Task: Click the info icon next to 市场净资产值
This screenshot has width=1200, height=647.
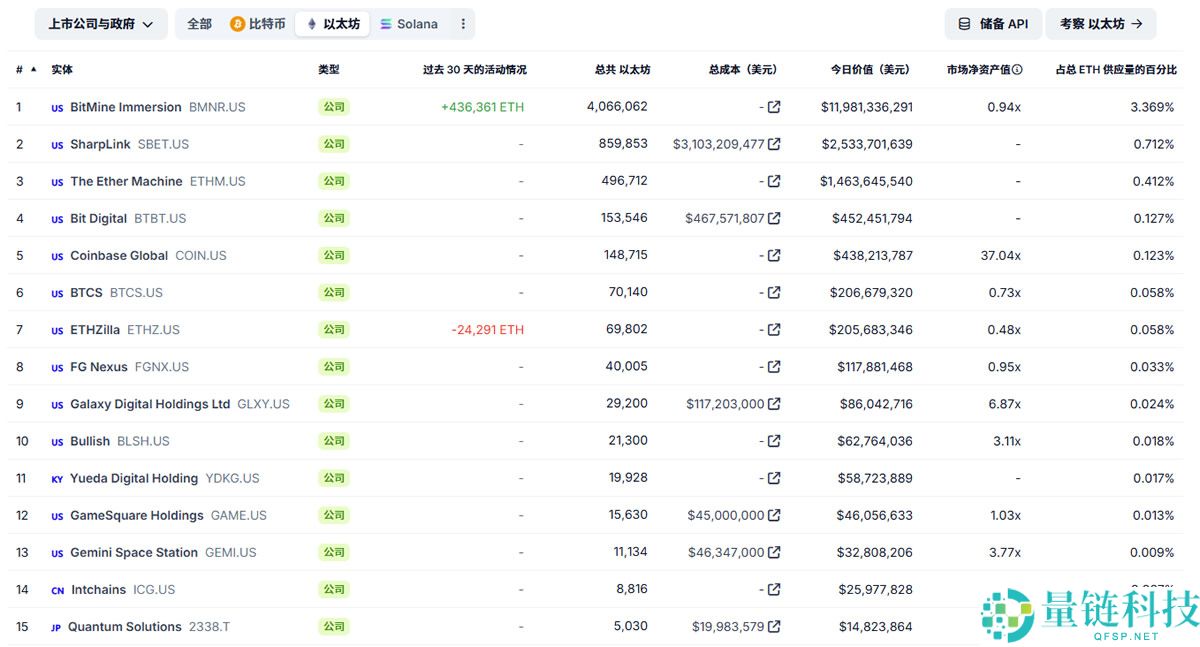Action: tap(1018, 70)
